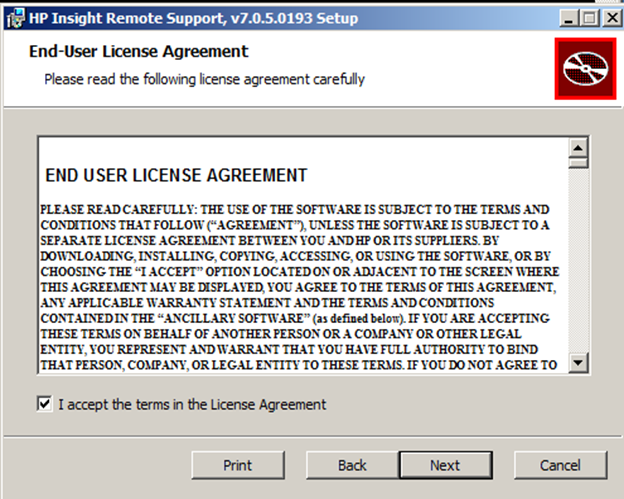Click the disabled maximize window button

tap(590, 18)
